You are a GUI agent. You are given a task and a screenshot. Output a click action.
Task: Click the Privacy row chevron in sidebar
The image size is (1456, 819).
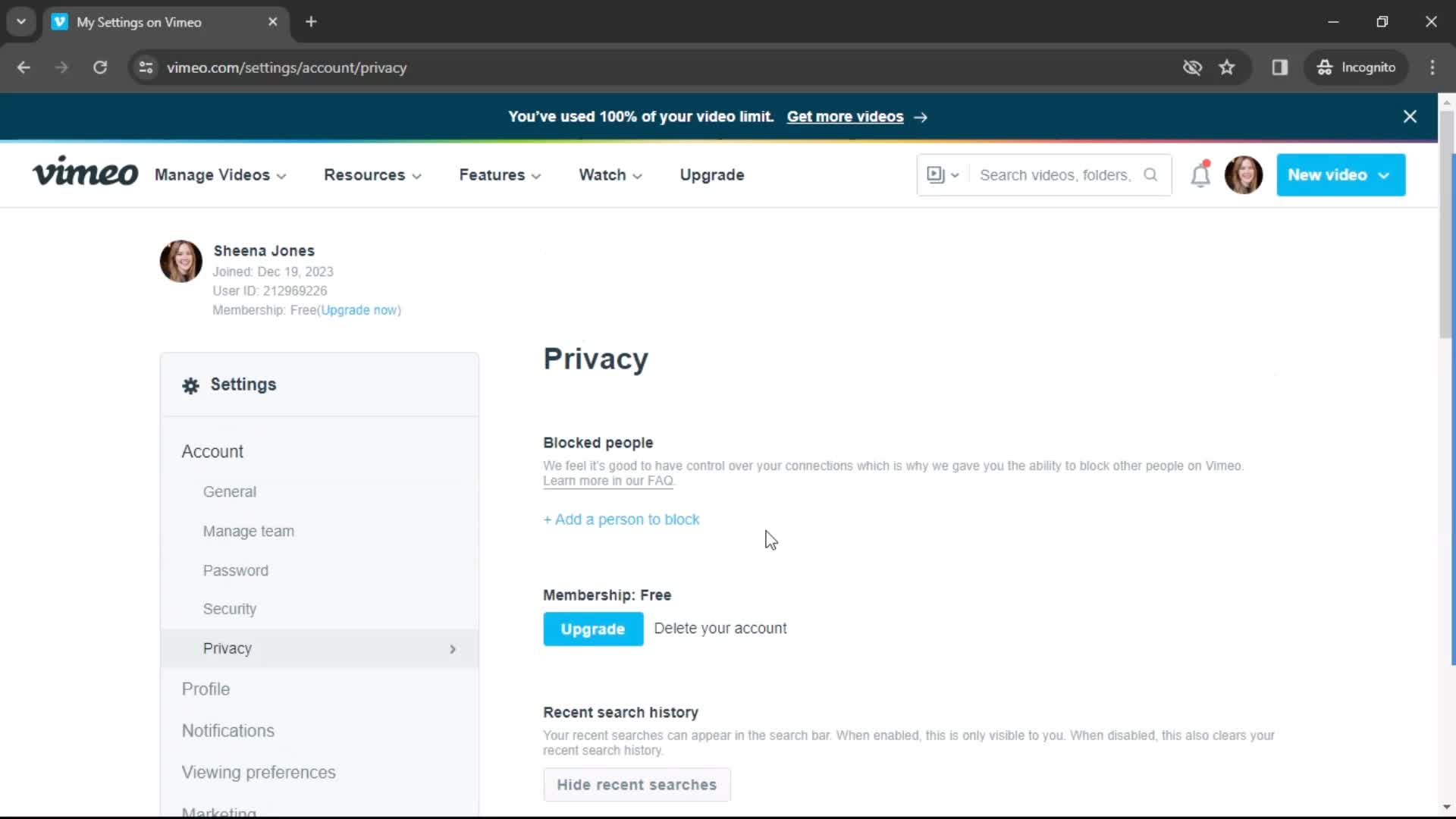(453, 649)
